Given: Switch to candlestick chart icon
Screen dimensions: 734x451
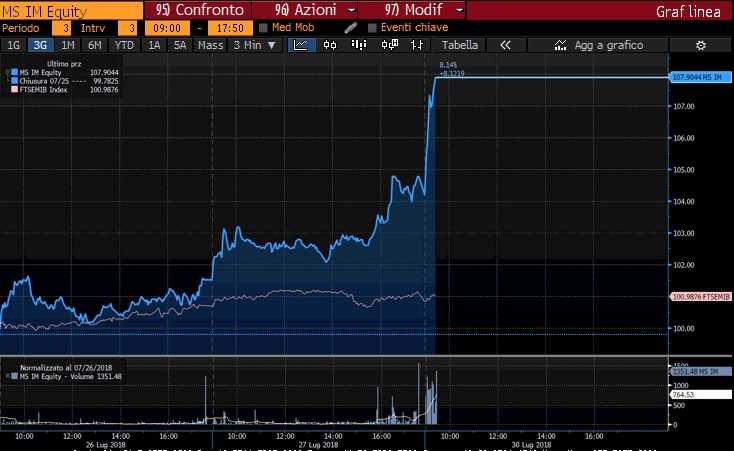Looking at the screenshot, I should 331,45.
